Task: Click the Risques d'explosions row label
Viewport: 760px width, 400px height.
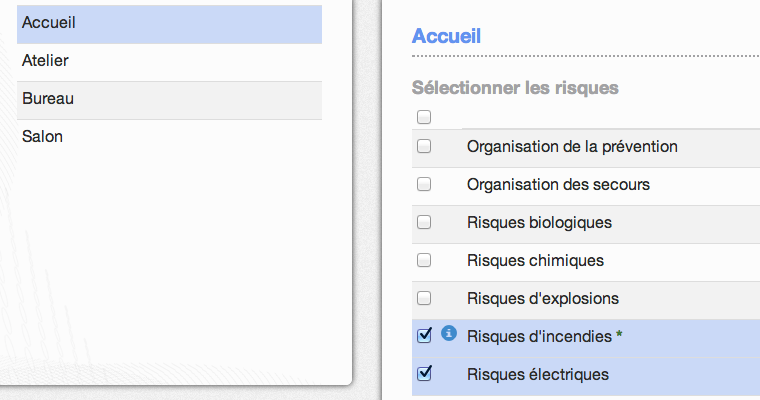Action: point(543,298)
